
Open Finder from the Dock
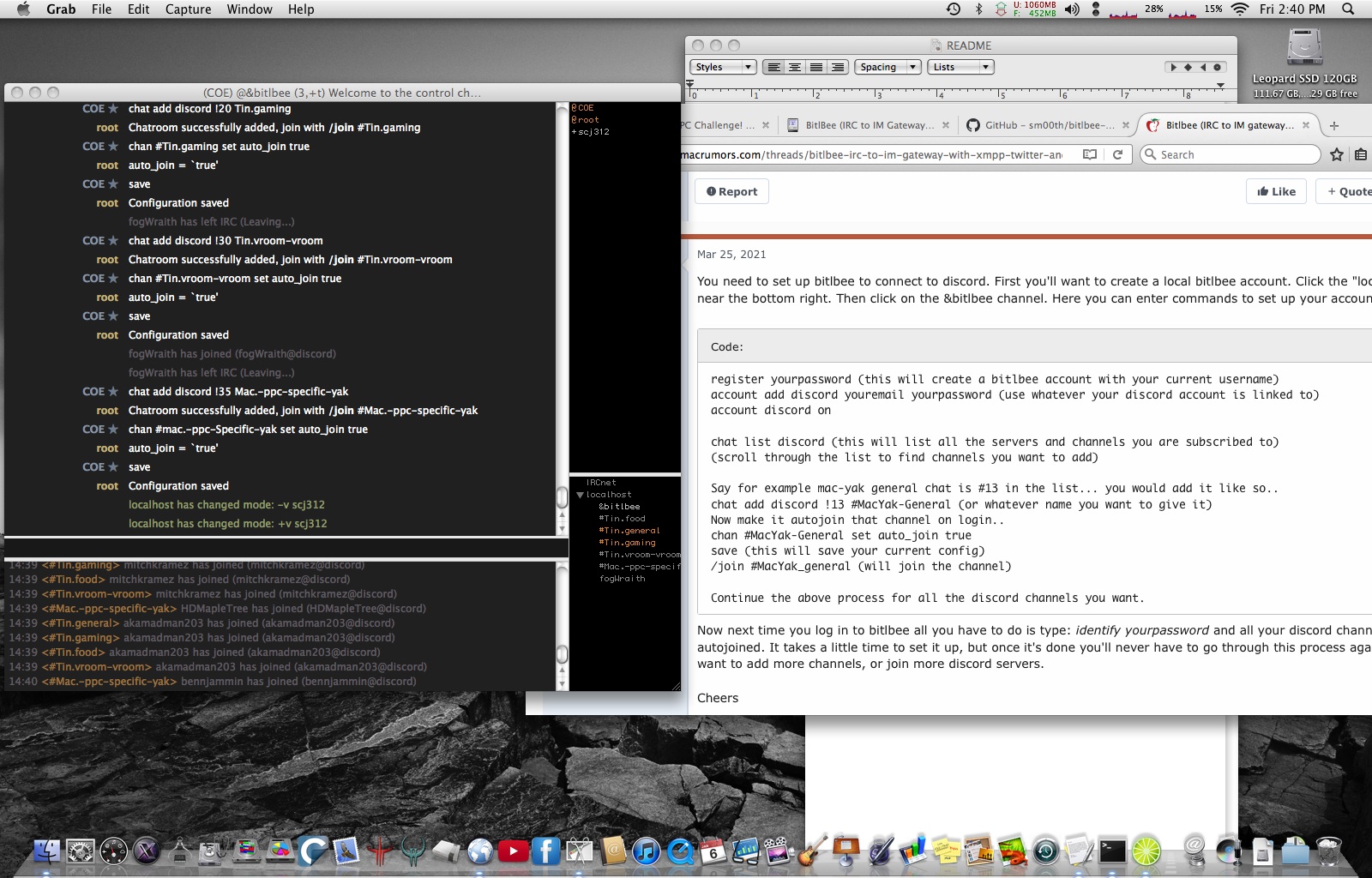[x=47, y=851]
